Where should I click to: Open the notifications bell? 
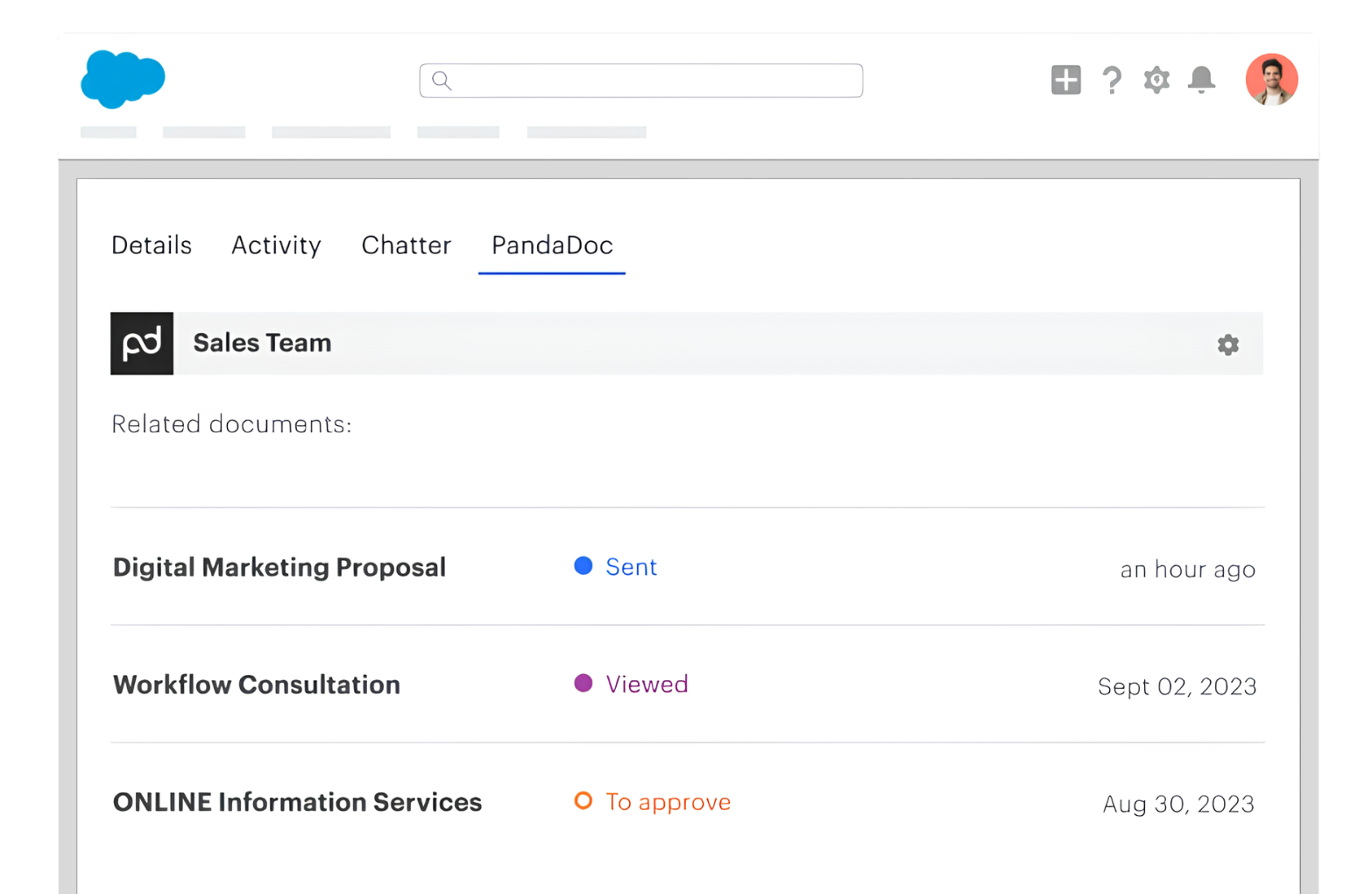tap(1201, 80)
